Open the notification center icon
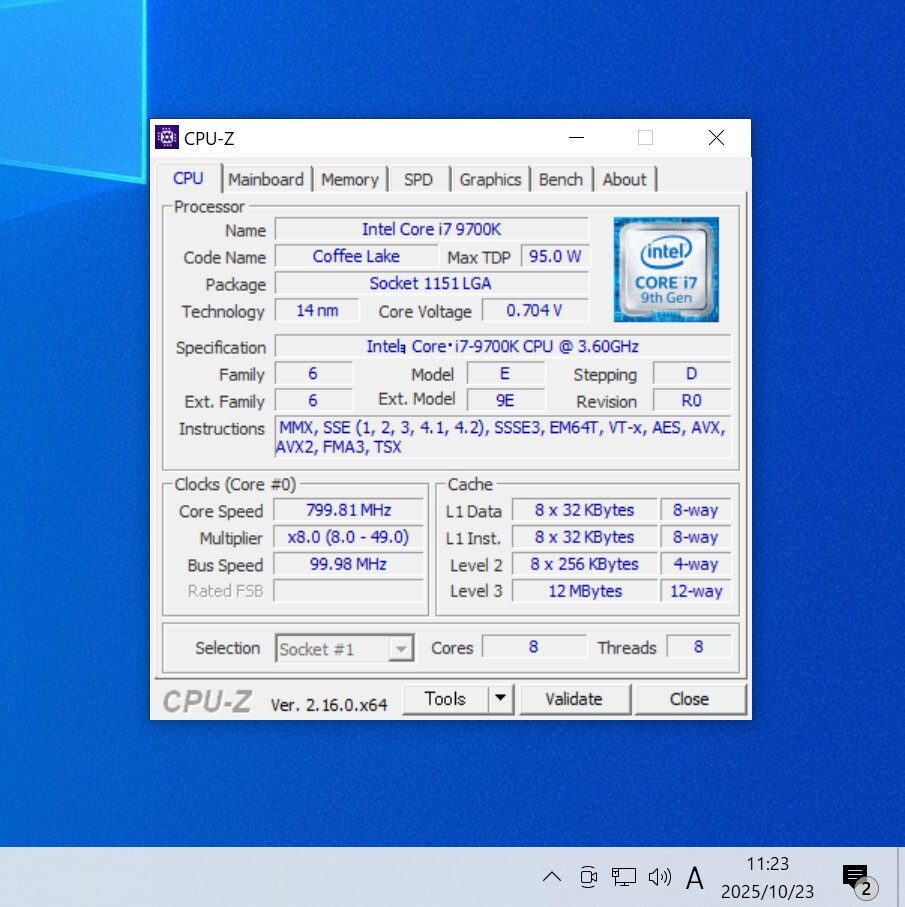Image resolution: width=905 pixels, height=907 pixels. 857,878
